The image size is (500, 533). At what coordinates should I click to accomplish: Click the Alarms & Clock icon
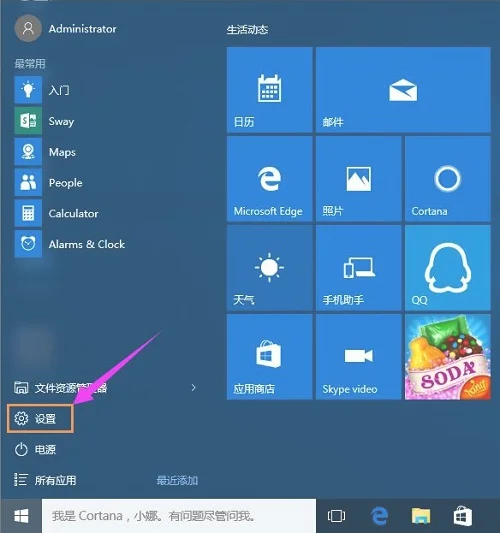pyautogui.click(x=28, y=244)
